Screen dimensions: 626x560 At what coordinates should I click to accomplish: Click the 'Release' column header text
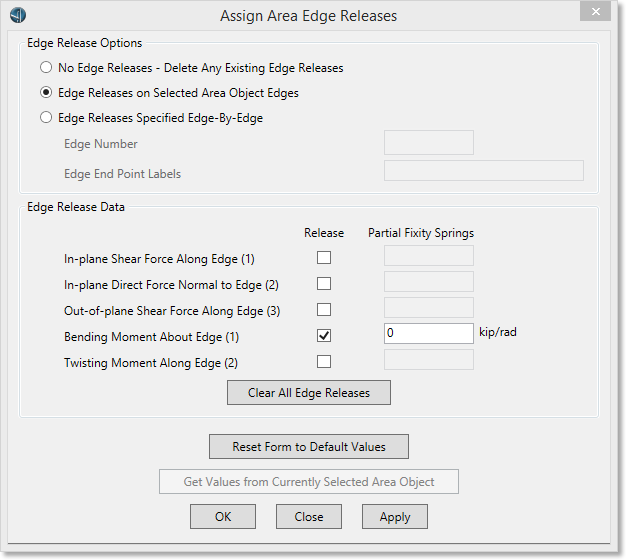(324, 233)
